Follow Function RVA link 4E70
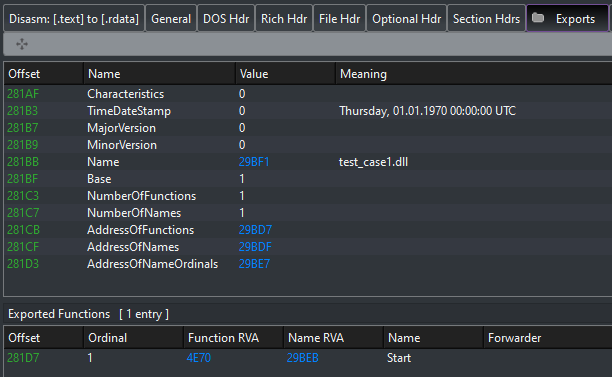Image resolution: width=612 pixels, height=377 pixels. point(199,358)
